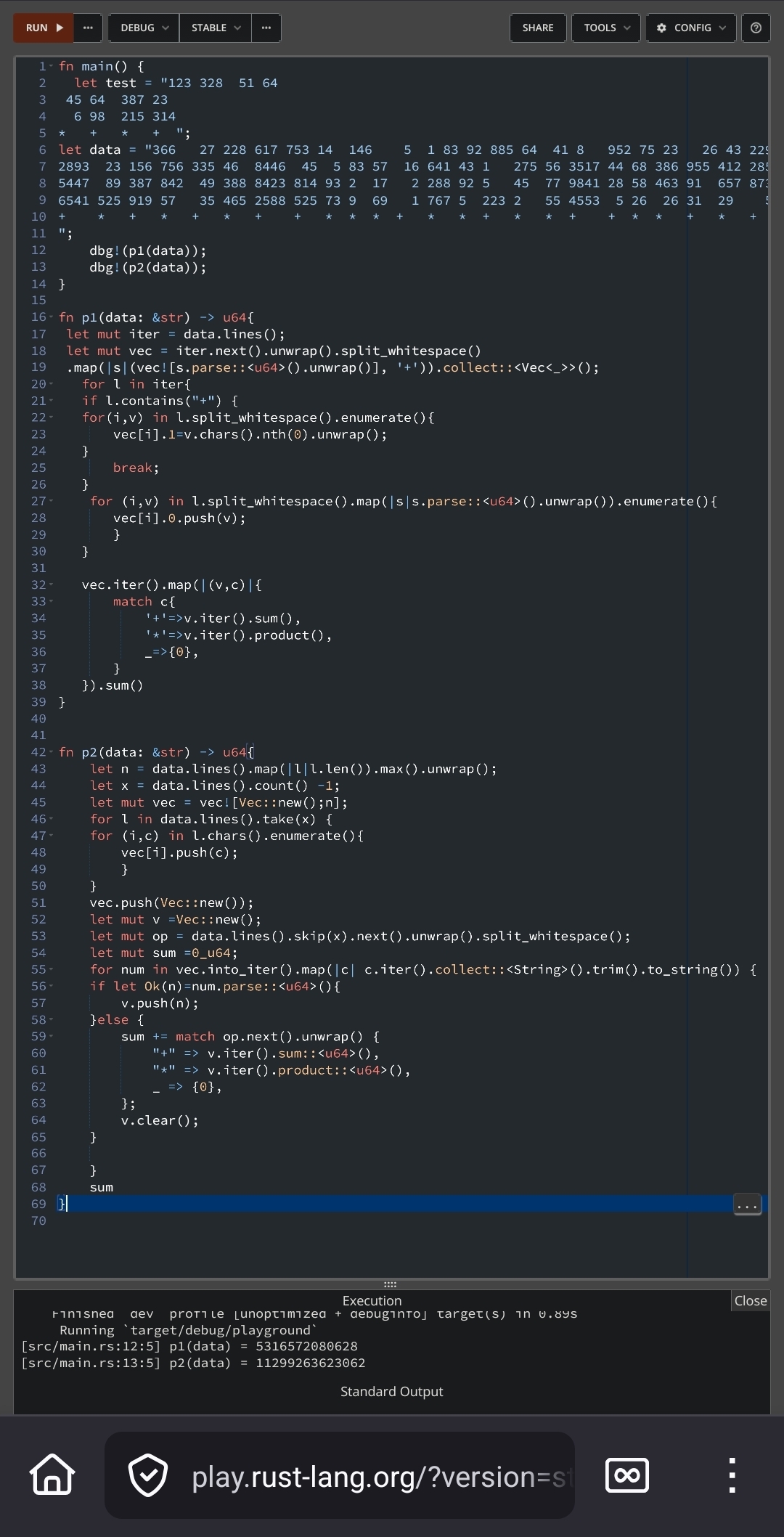The height and width of the screenshot is (1537, 784).
Task: Open the CONFIG dropdown menu
Action: click(x=690, y=28)
